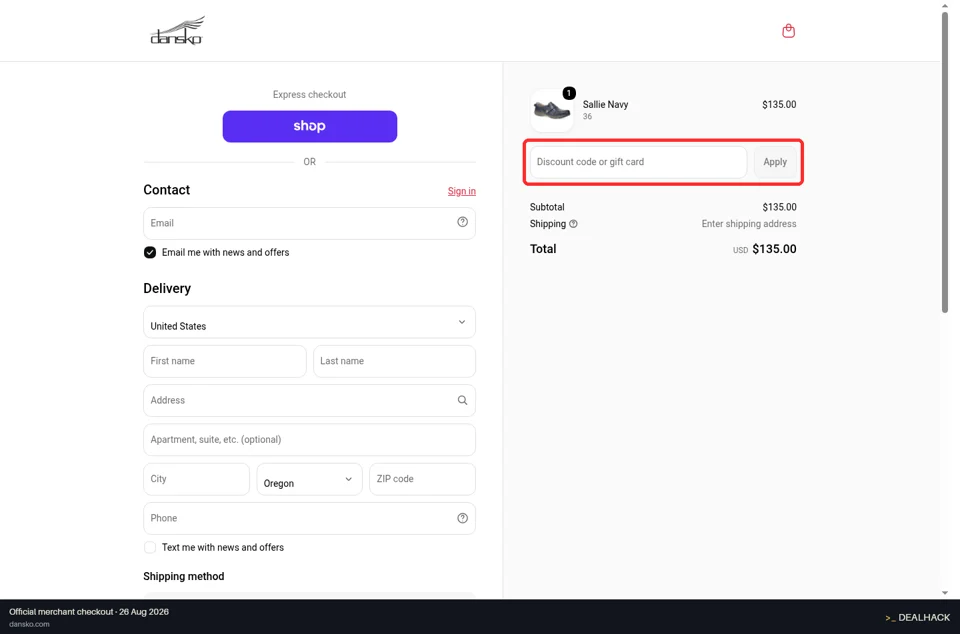
Task: Click into the First name field
Action: point(225,361)
